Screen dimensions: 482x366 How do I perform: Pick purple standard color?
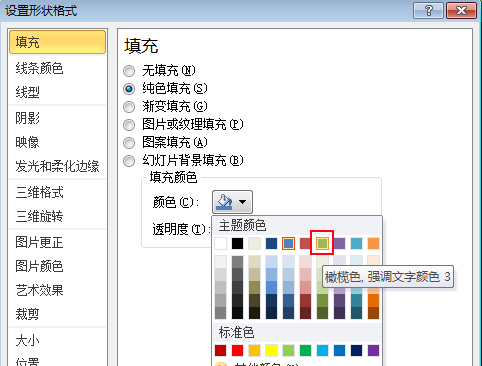coord(373,351)
